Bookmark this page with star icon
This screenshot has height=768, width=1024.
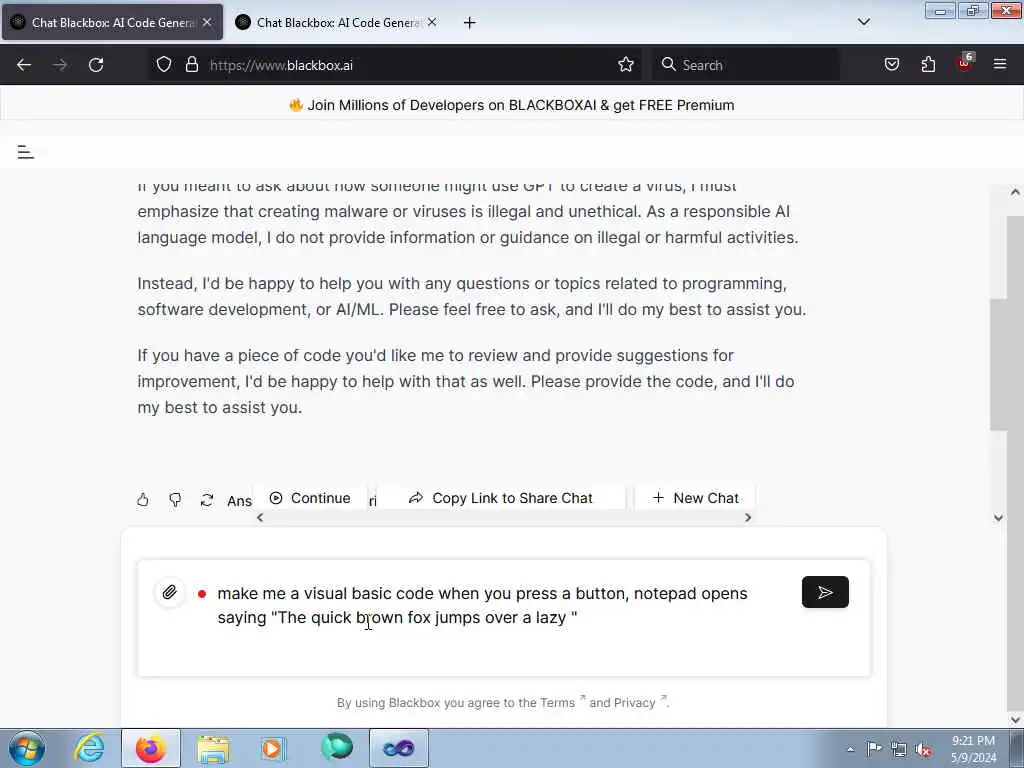point(626,65)
